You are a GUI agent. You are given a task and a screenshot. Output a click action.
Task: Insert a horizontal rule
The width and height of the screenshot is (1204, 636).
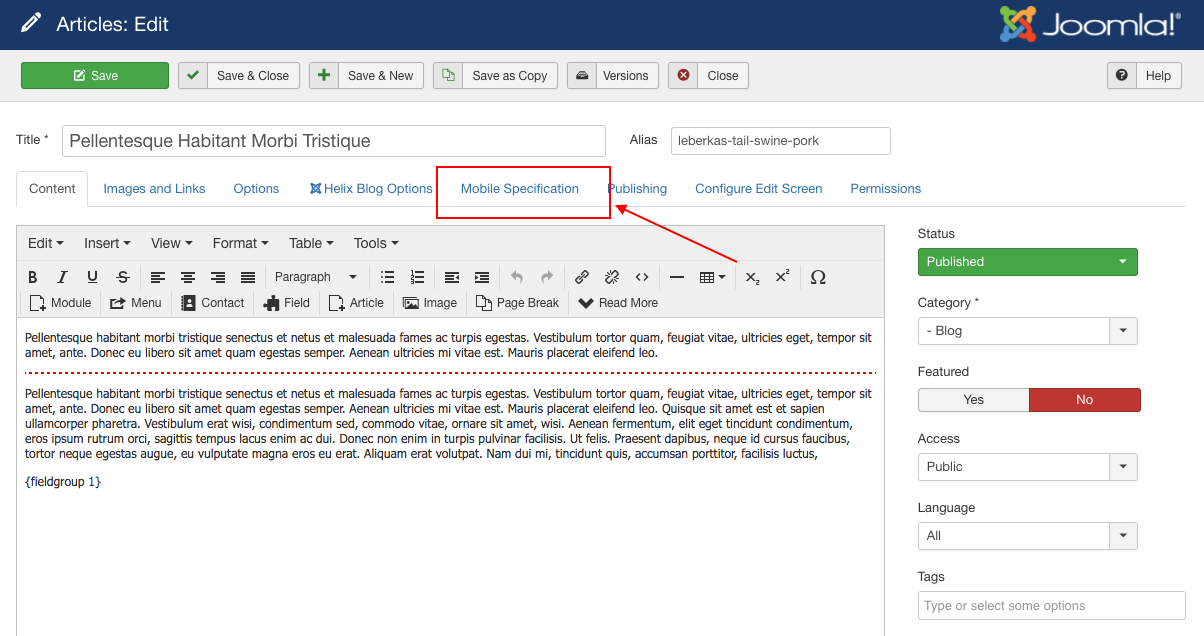677,277
